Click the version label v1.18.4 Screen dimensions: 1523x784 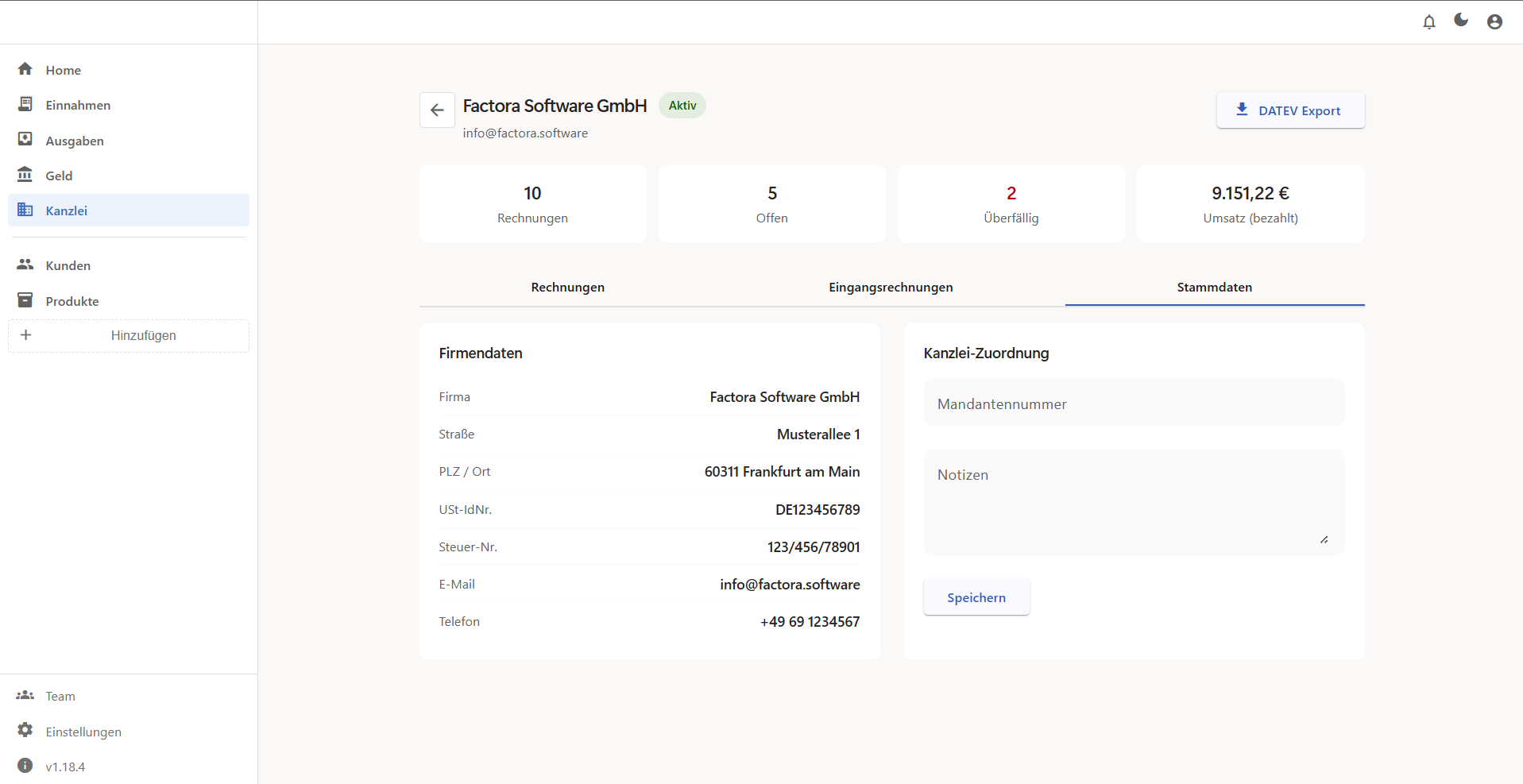coord(65,767)
